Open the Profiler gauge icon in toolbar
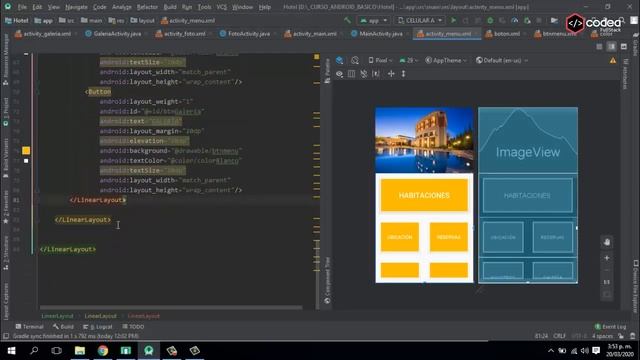 (x=515, y=20)
